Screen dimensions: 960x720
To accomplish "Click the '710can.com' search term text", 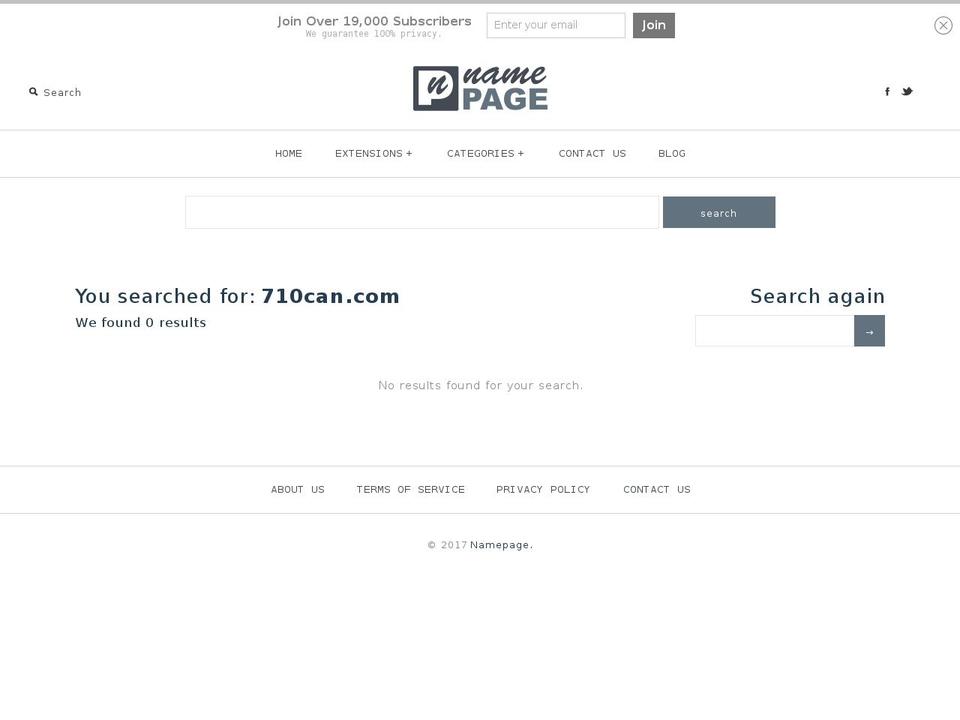I will (331, 296).
